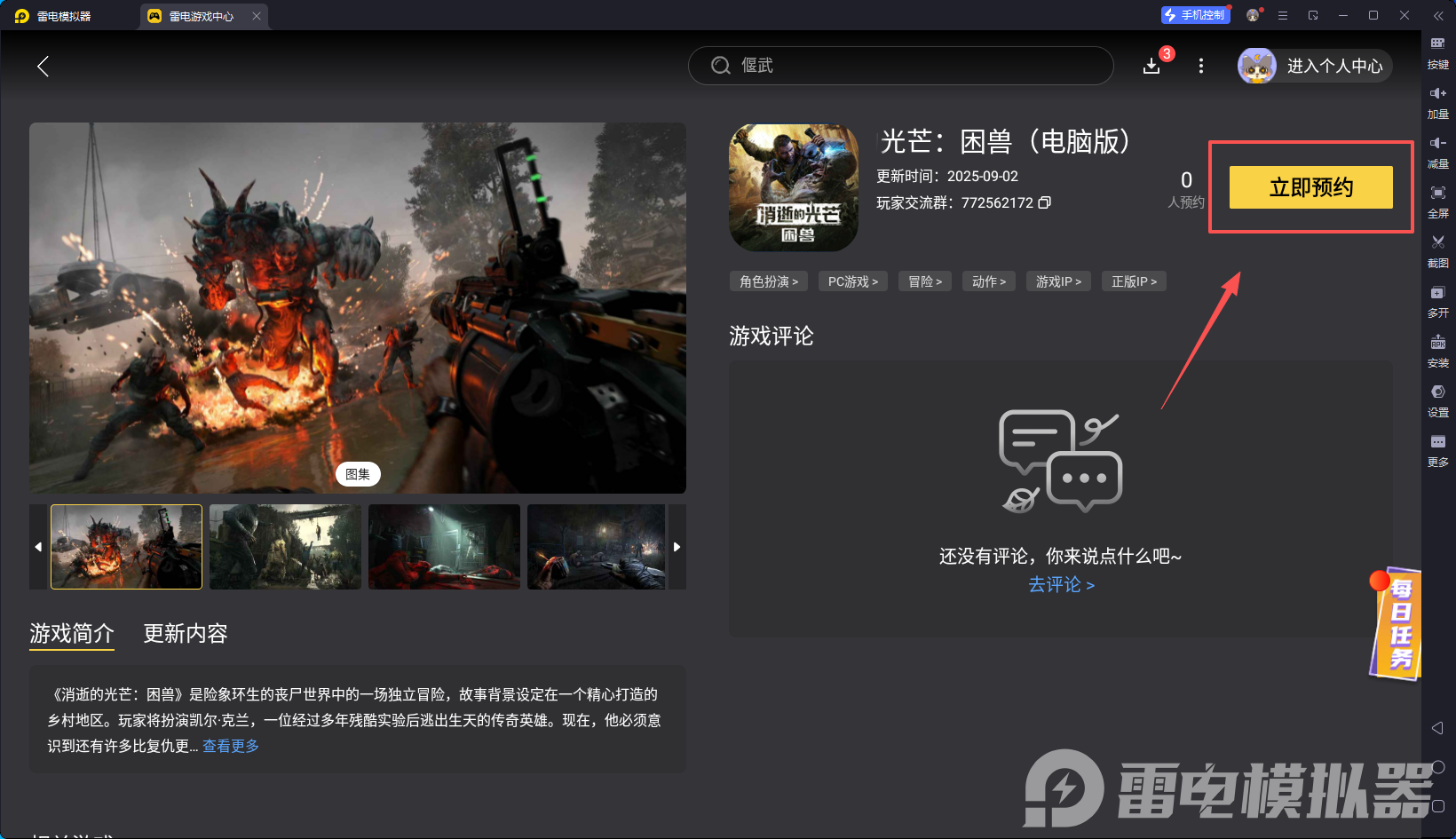The height and width of the screenshot is (839, 1456).
Task: Click the Android recents square in sidebar
Action: [1438, 806]
